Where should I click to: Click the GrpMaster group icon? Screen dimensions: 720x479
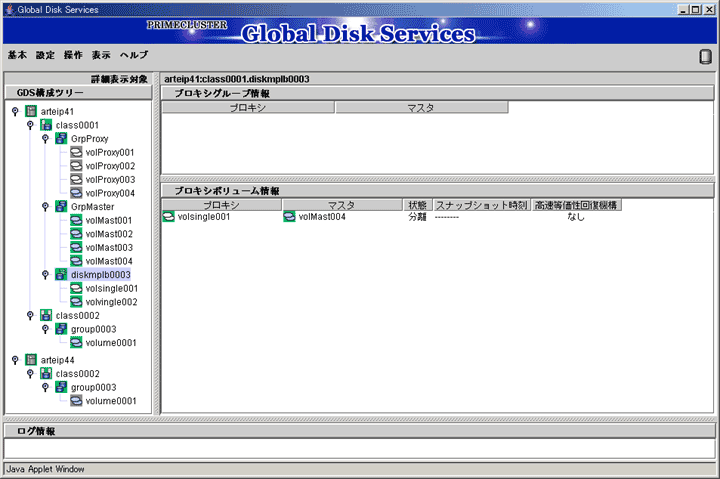(x=61, y=206)
